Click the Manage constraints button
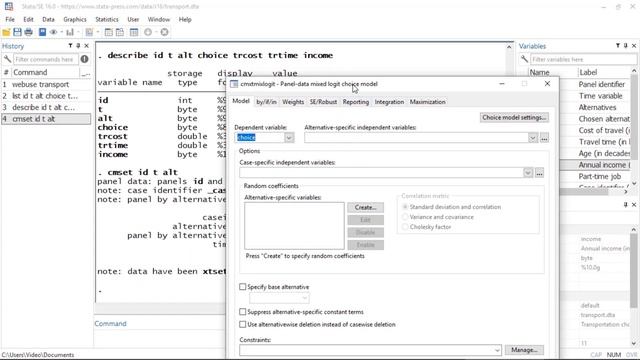Image resolution: width=640 pixels, height=360 pixels. coord(524,350)
